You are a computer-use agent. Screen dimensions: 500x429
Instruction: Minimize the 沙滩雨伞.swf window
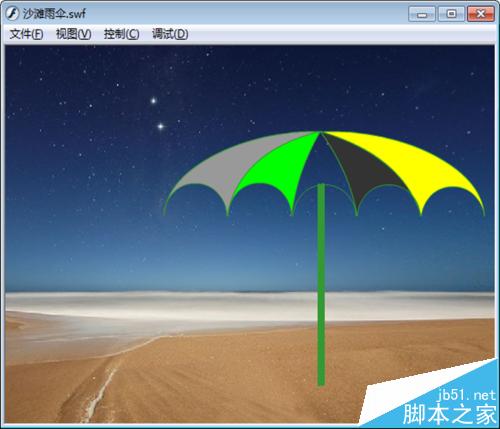(422, 14)
